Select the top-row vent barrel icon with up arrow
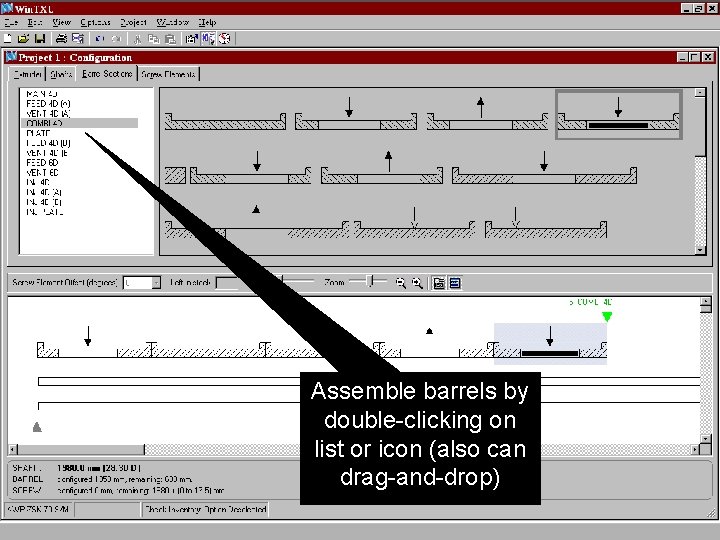The image size is (720, 540). tap(487, 114)
